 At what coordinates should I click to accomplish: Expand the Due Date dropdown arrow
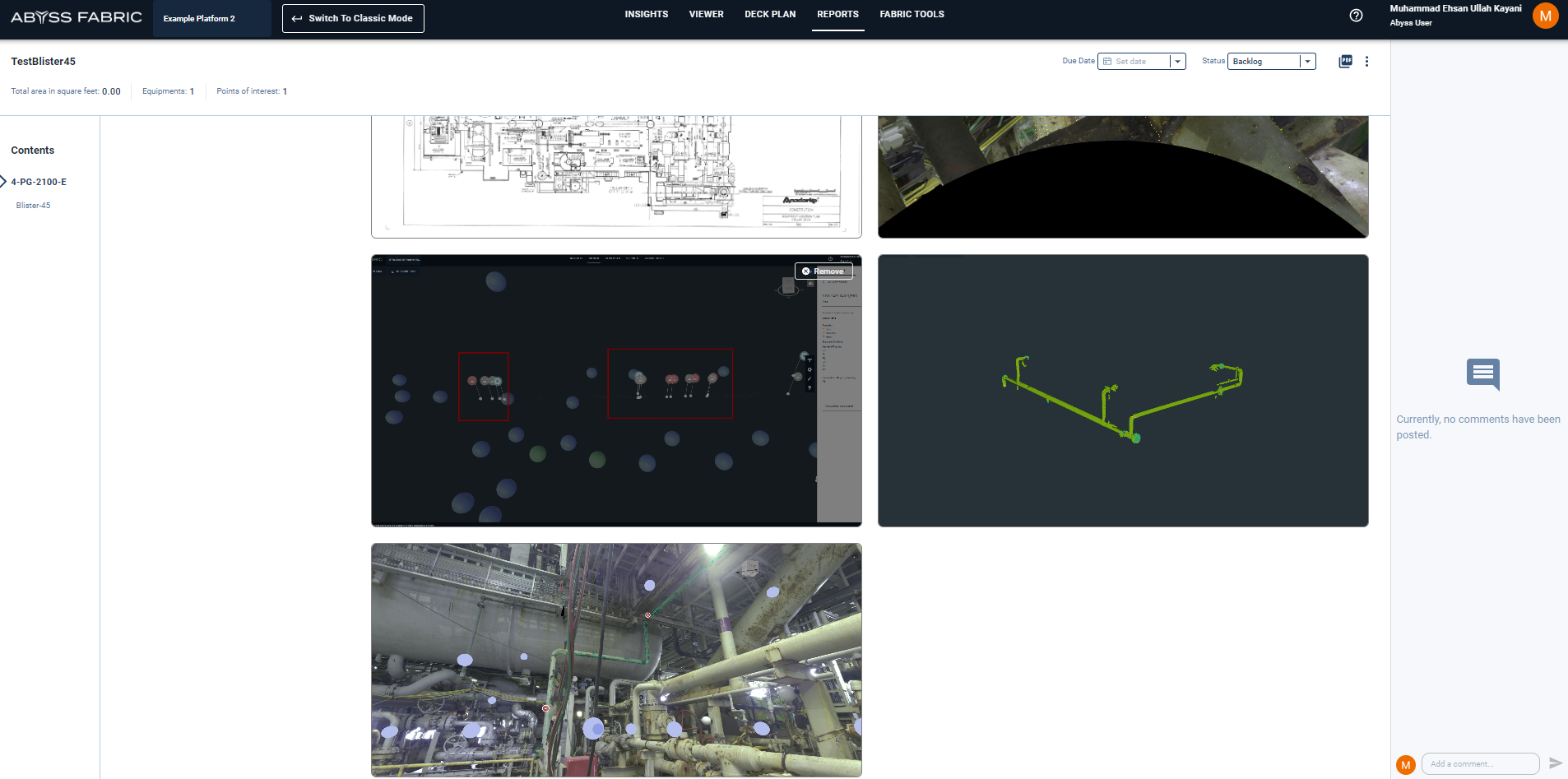(1177, 62)
